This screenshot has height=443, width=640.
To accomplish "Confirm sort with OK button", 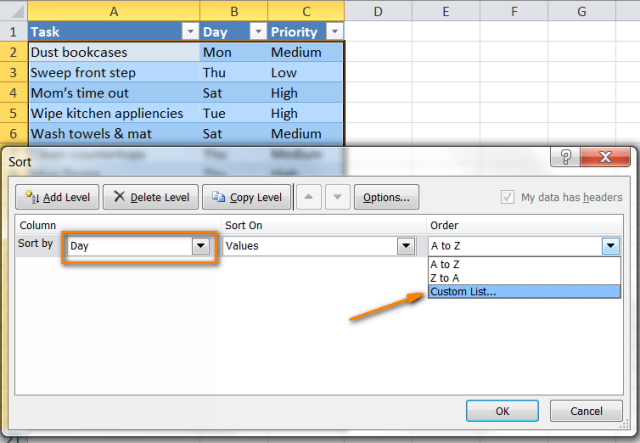I will [502, 411].
